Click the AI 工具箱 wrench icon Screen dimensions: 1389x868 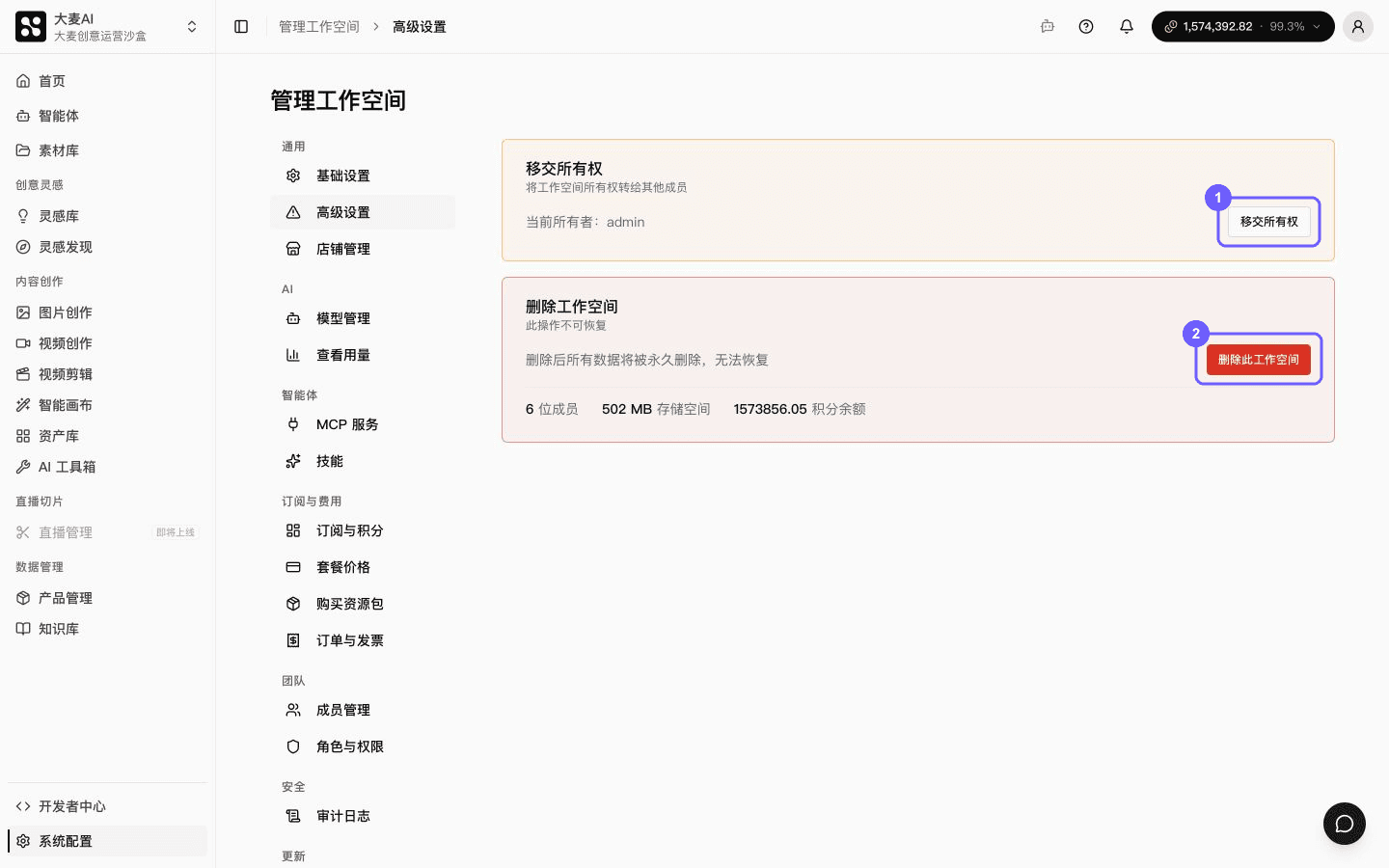tap(23, 467)
